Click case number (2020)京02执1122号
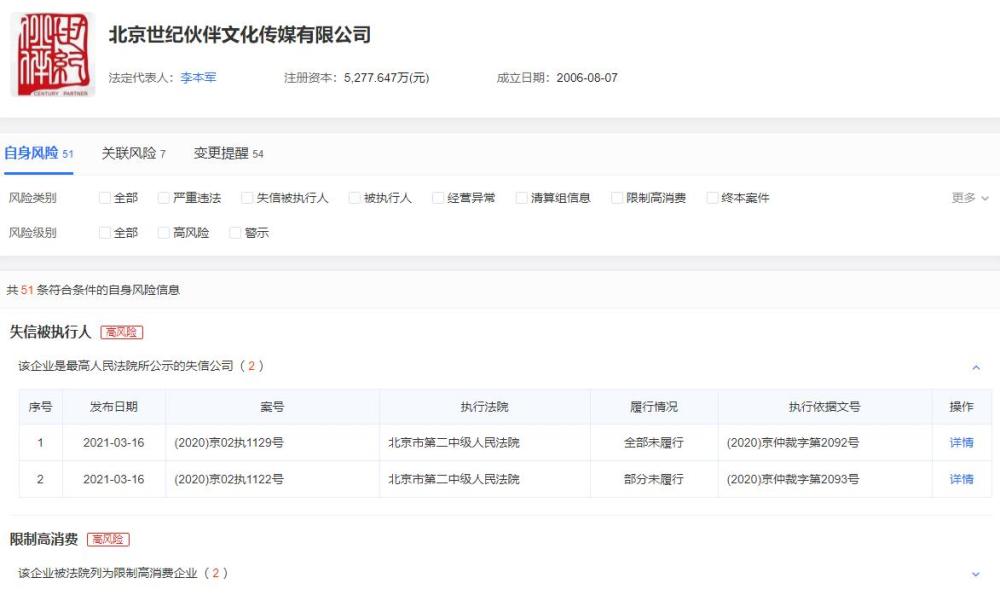1000x595 pixels. [x=229, y=480]
